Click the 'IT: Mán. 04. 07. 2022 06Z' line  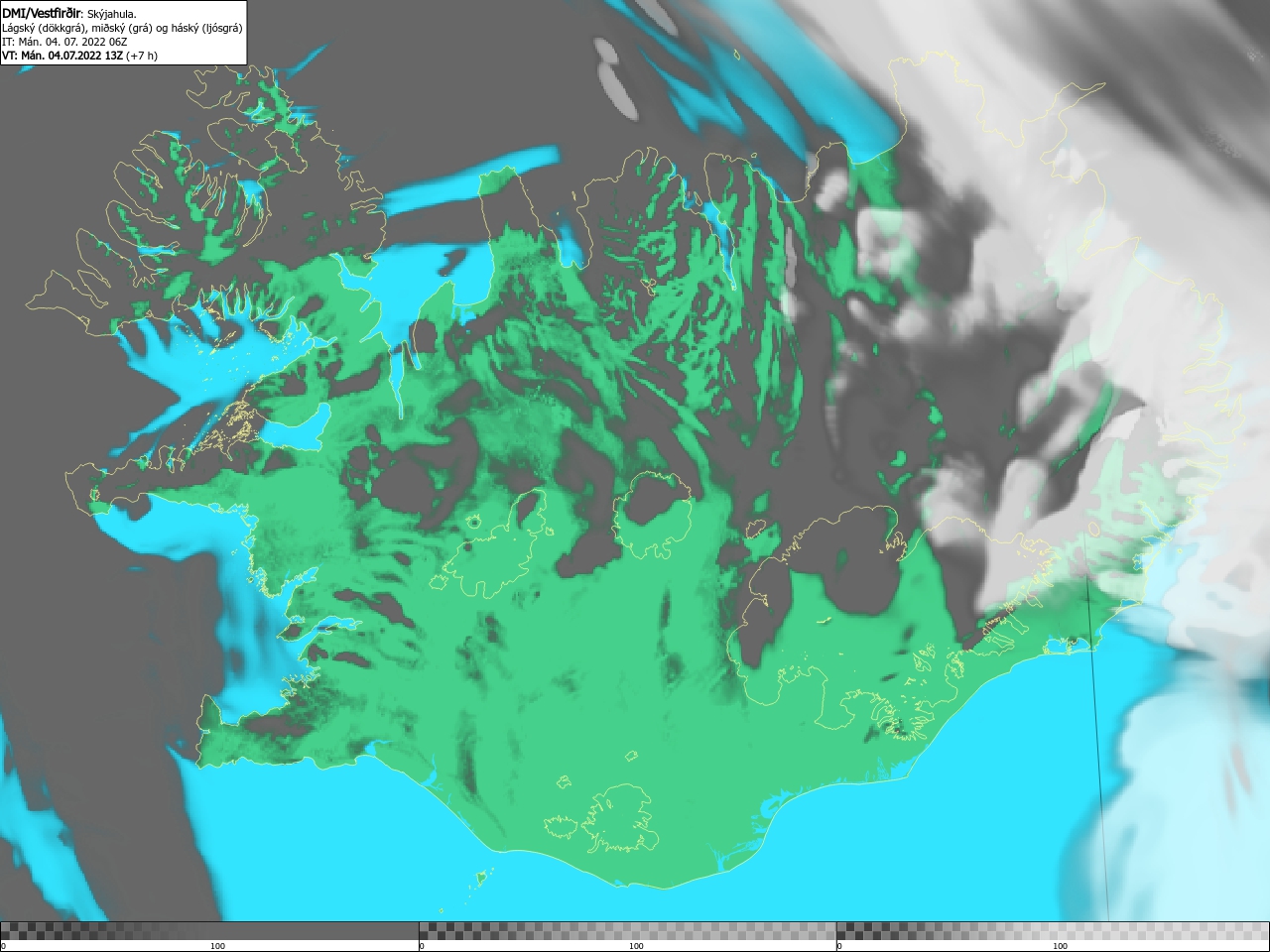coord(64,42)
